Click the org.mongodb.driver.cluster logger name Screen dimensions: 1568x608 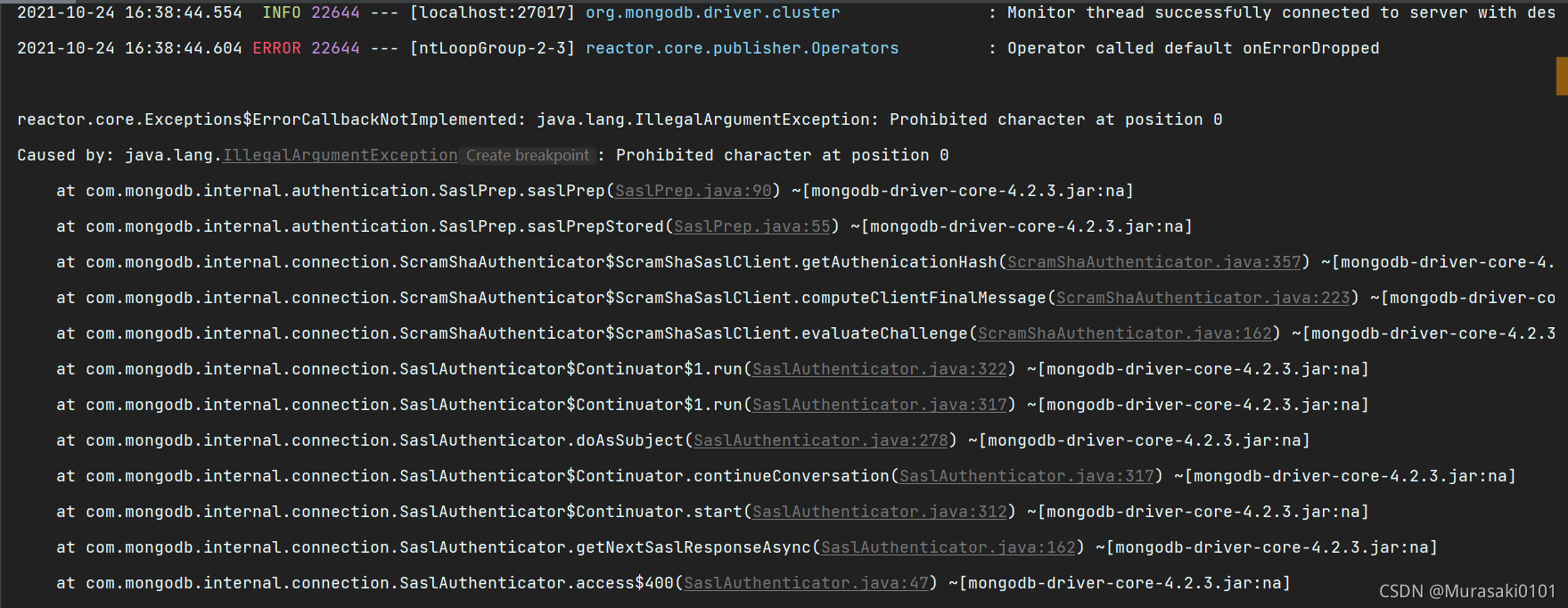pos(713,12)
